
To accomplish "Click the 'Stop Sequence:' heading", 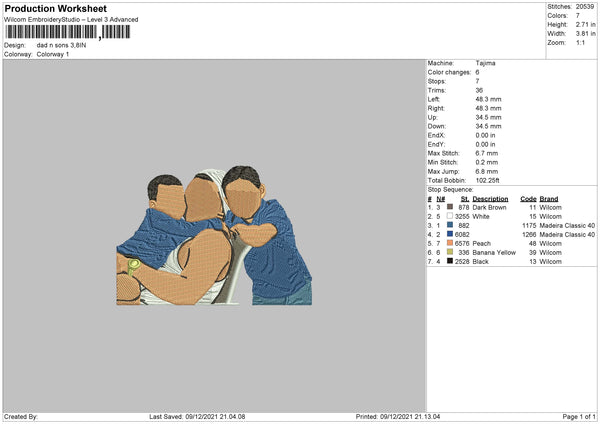I will [x=450, y=189].
